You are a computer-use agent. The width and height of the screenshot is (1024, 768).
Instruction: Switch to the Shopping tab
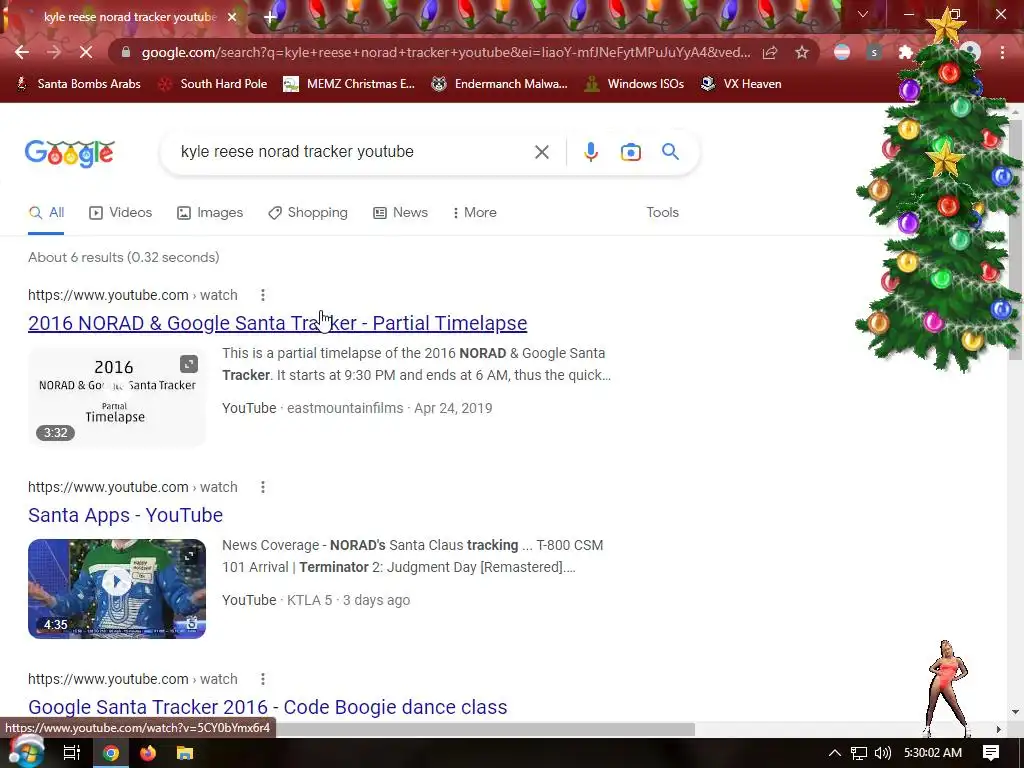click(x=308, y=213)
